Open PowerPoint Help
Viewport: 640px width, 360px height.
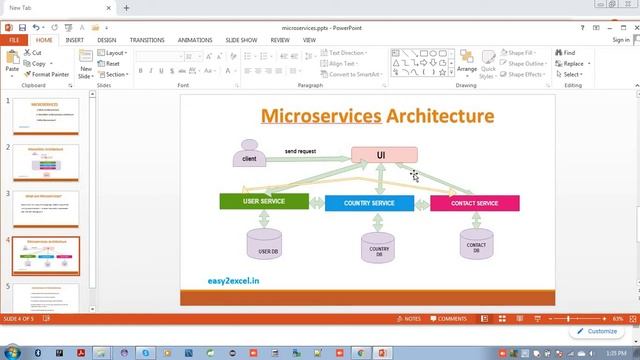(x=582, y=28)
